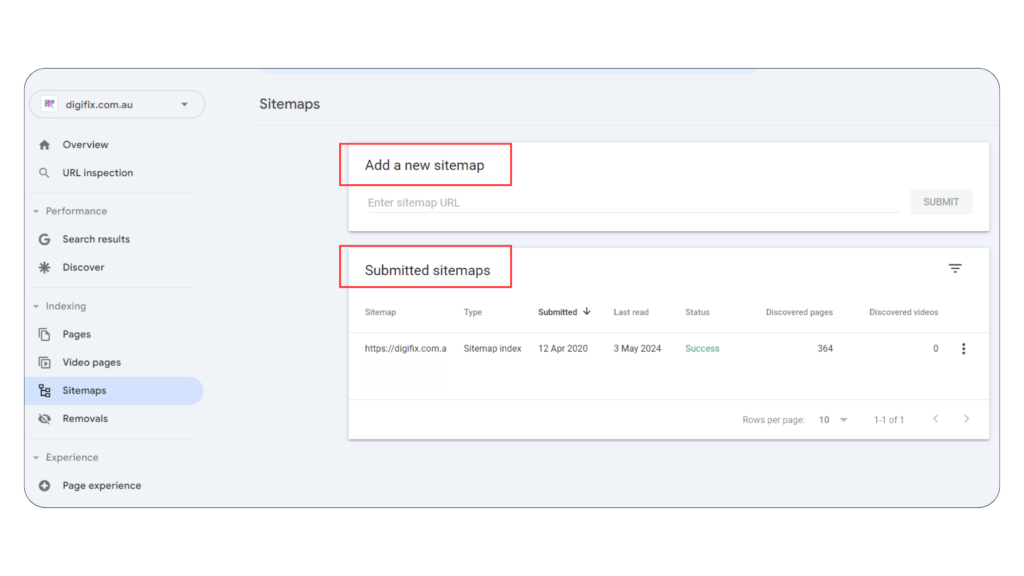The image size is (1024, 576).
Task: Sort by the Submitted column arrow
Action: pos(588,311)
